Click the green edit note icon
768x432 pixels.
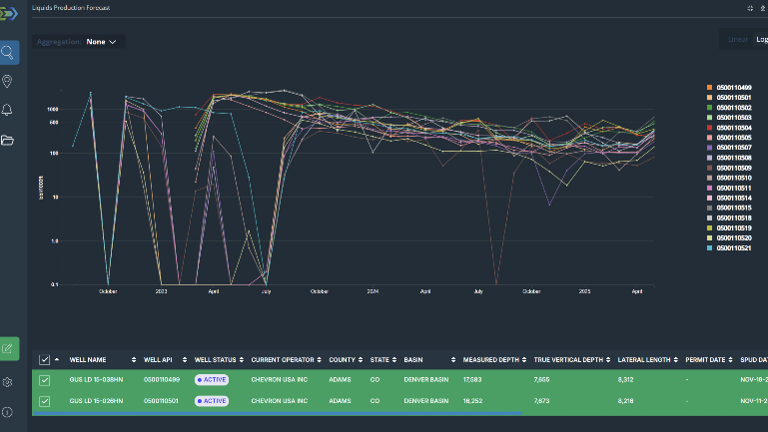point(9,349)
